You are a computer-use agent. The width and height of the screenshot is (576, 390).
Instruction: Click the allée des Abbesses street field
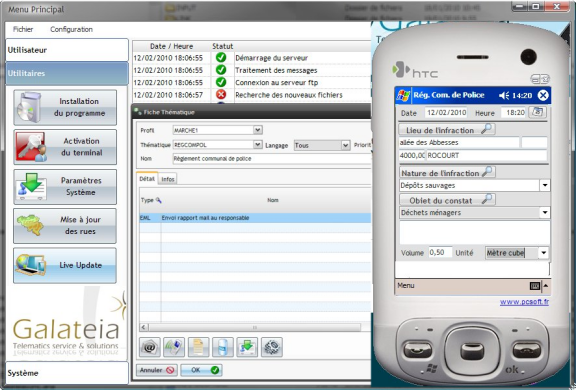click(x=459, y=142)
